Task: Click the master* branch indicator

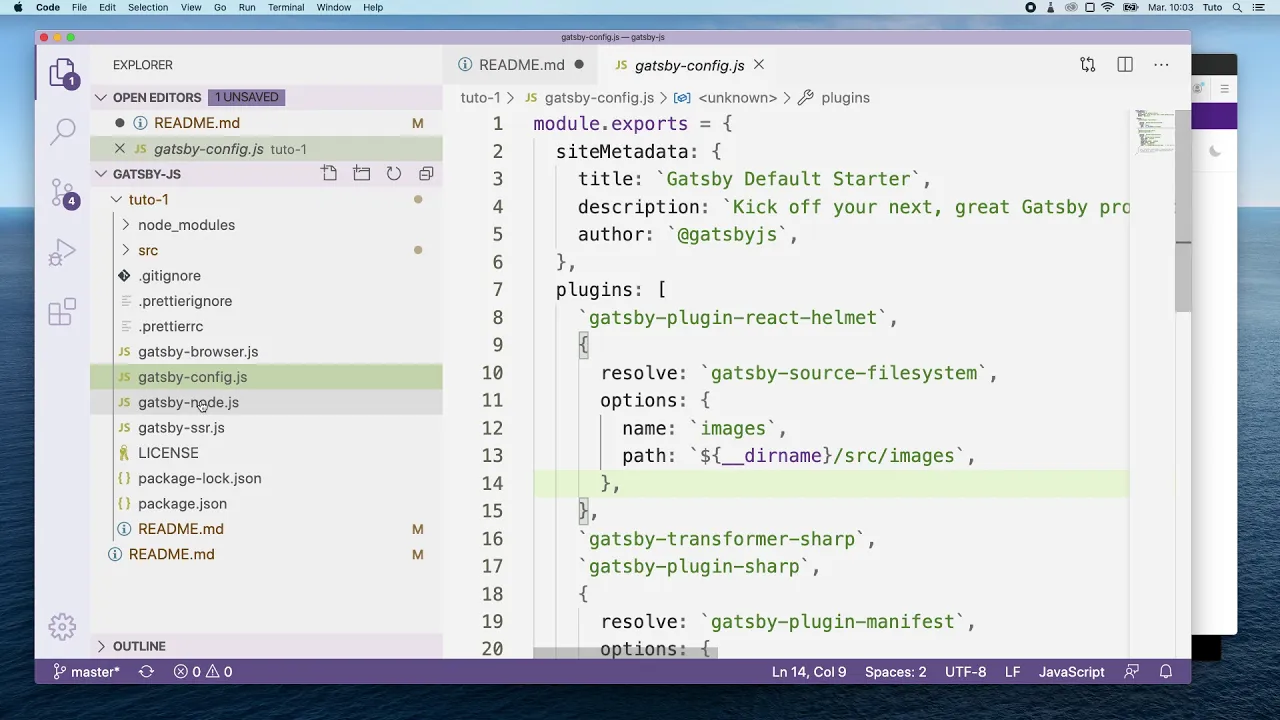Action: (x=86, y=672)
